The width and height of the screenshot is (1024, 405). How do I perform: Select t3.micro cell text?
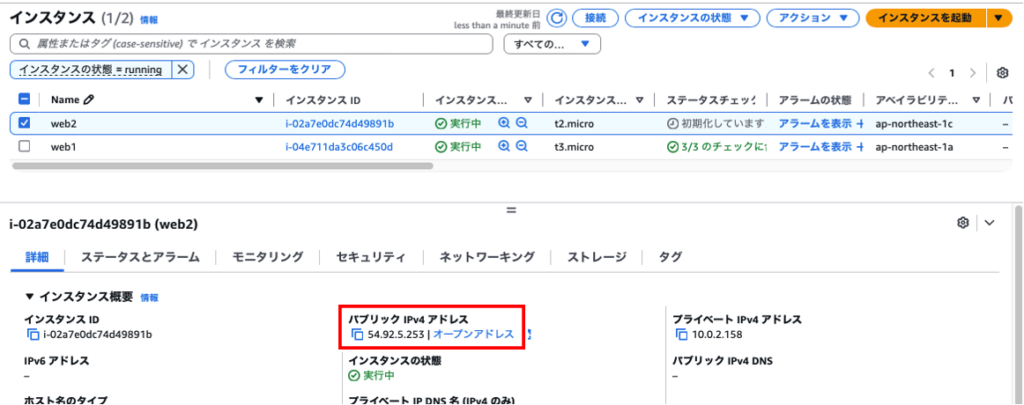574,146
